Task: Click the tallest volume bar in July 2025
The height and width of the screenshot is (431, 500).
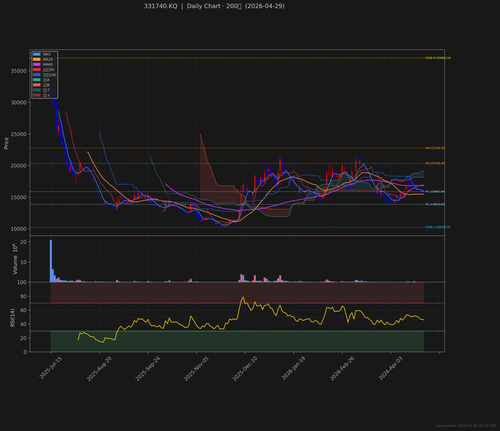Action: click(x=51, y=261)
